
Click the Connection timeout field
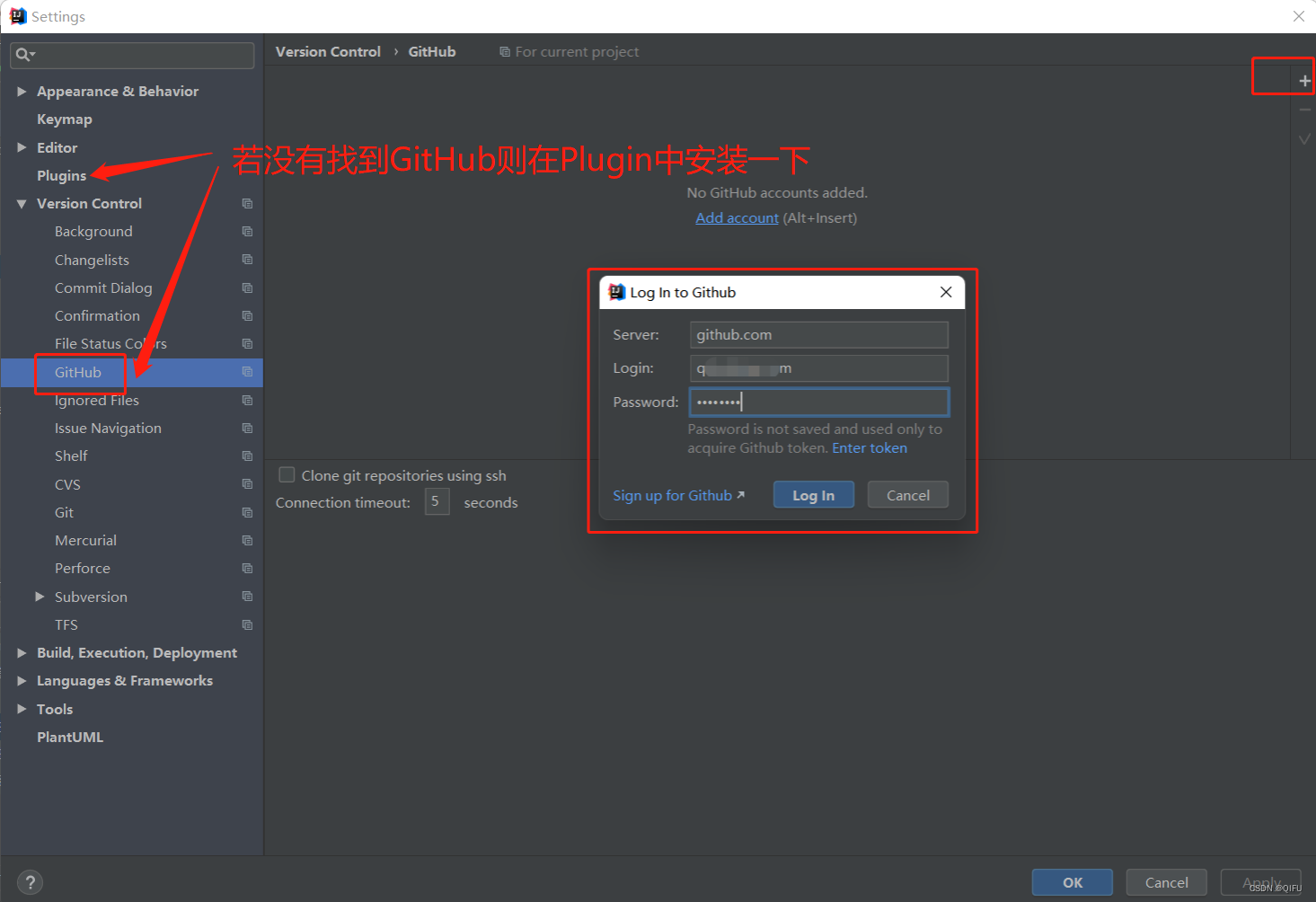point(437,501)
